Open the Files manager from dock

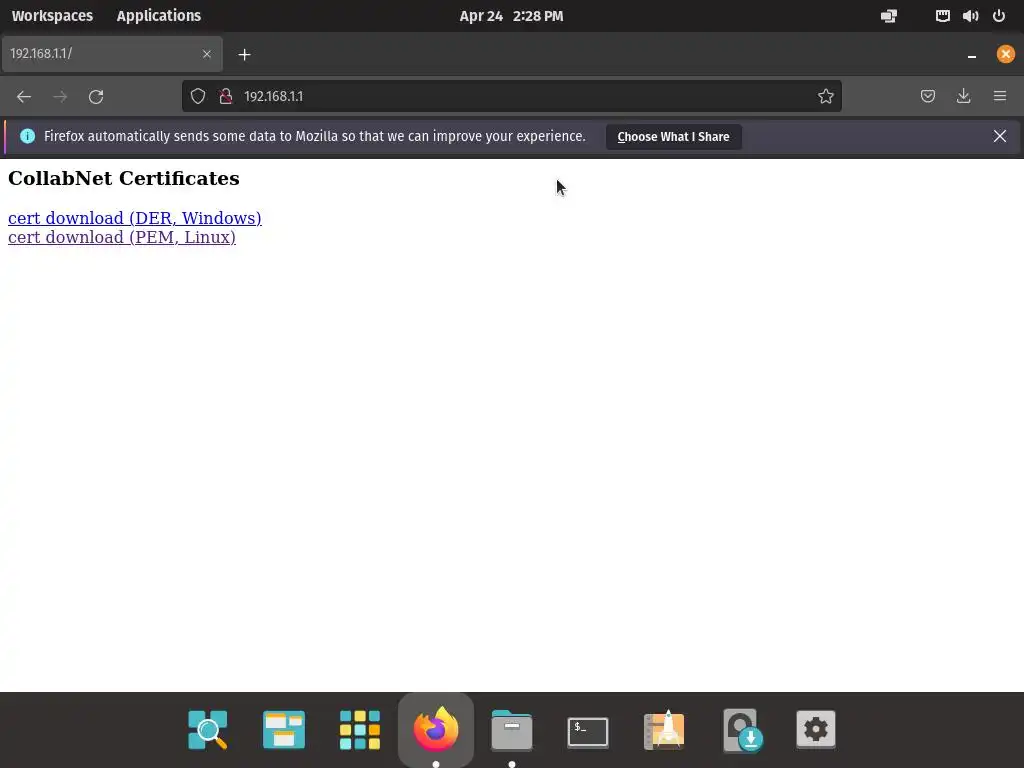pyautogui.click(x=511, y=729)
